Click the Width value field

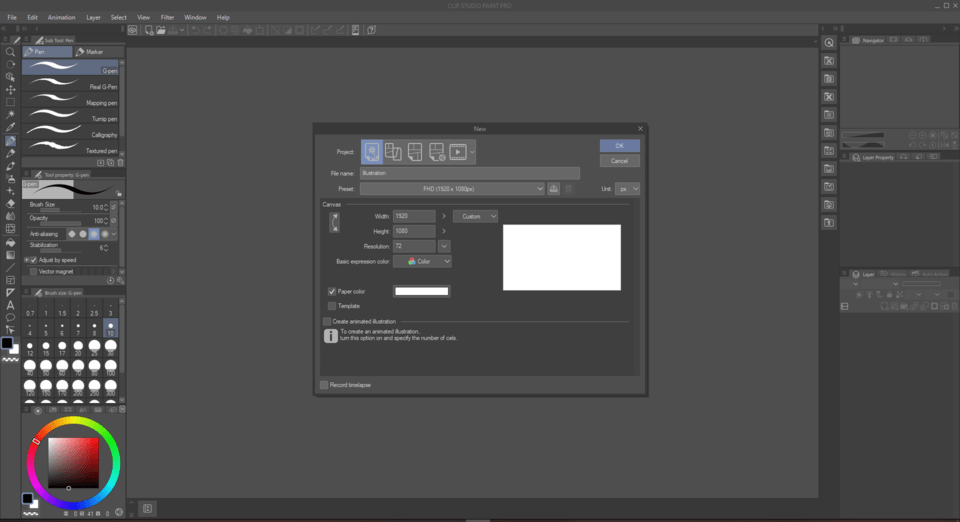(414, 216)
